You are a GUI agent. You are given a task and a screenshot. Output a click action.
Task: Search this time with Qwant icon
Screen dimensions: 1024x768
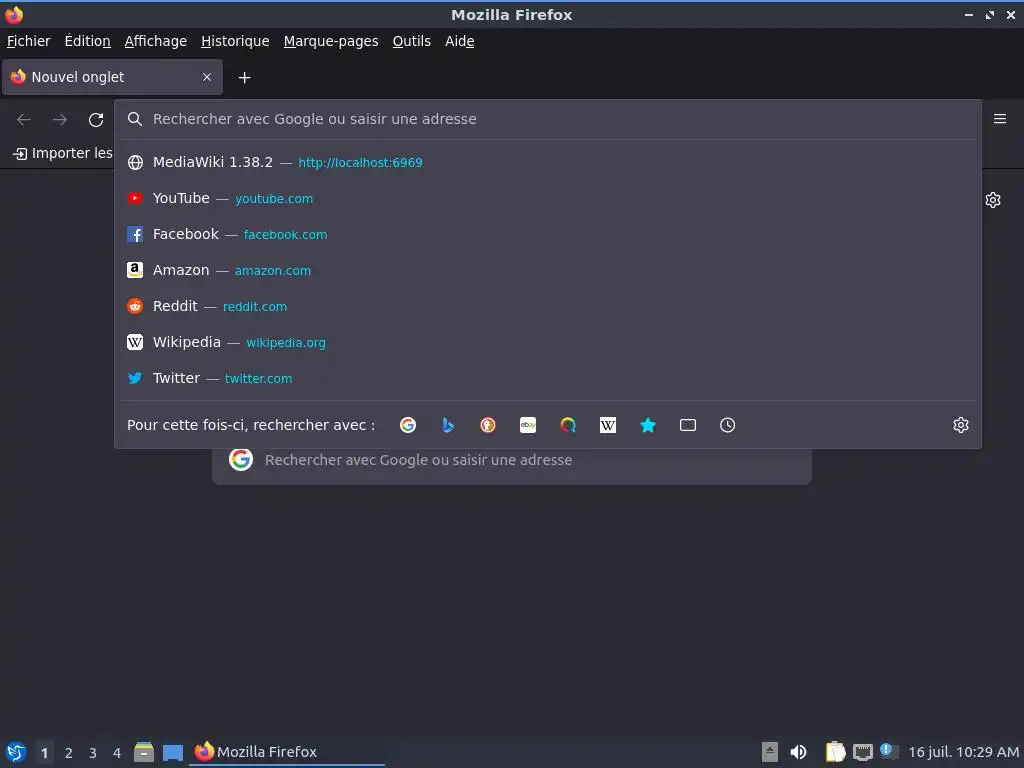[x=568, y=425]
